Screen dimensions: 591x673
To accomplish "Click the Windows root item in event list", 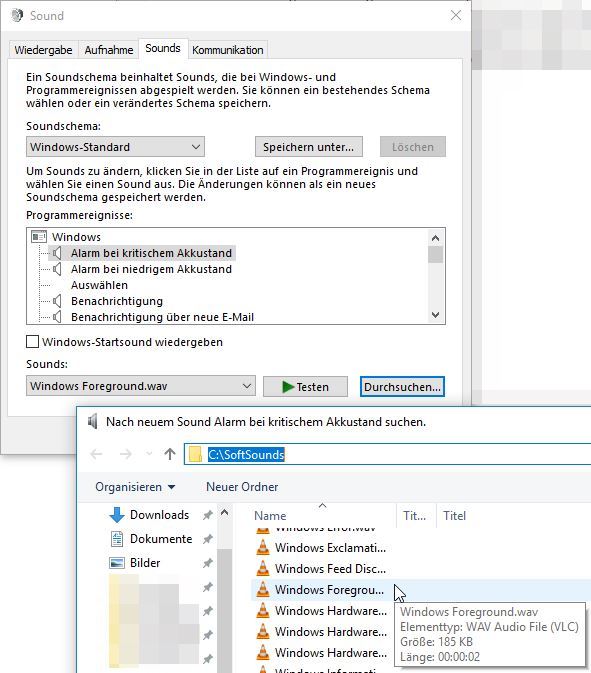I will [x=76, y=237].
